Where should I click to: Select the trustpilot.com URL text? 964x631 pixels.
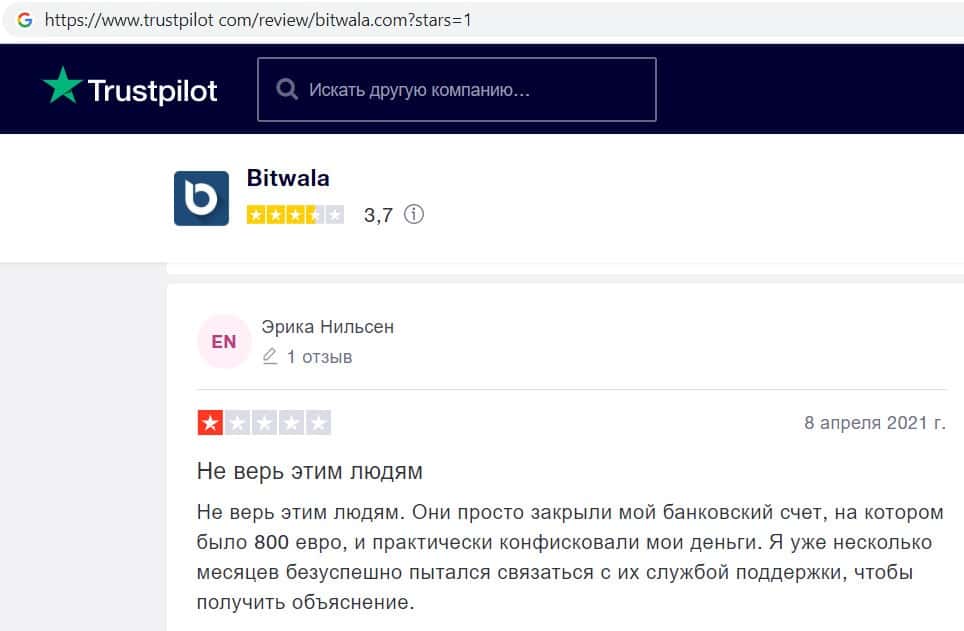coord(258,20)
